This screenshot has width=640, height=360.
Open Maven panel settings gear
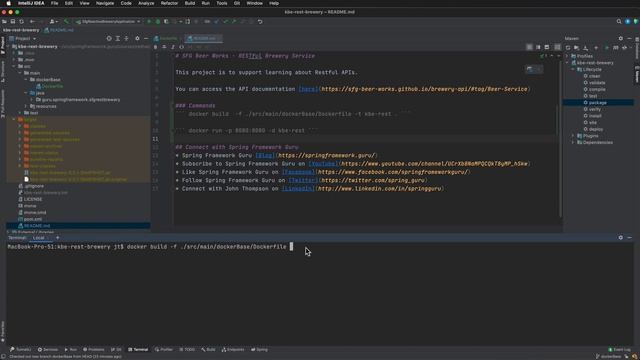[621, 38]
